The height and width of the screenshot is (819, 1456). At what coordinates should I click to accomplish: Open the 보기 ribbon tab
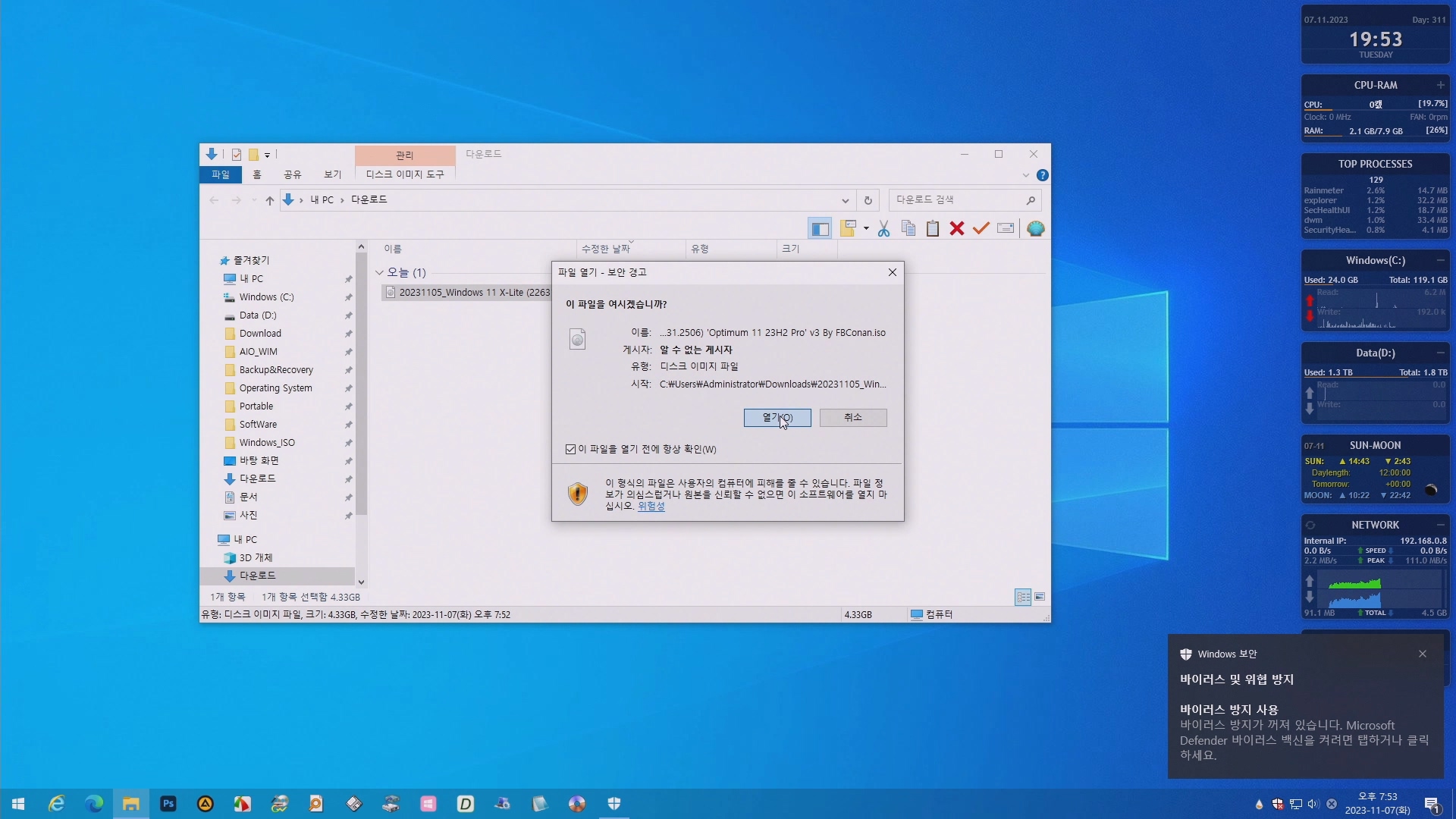point(333,175)
